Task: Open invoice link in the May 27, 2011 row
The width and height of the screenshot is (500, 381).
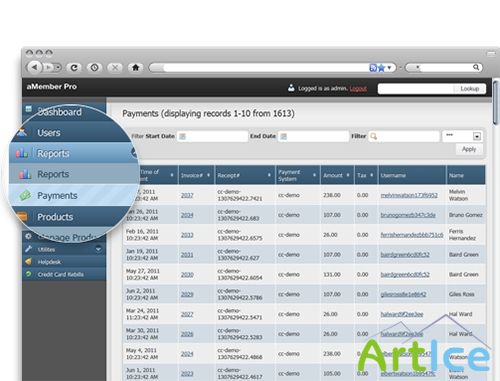Action: tap(187, 274)
